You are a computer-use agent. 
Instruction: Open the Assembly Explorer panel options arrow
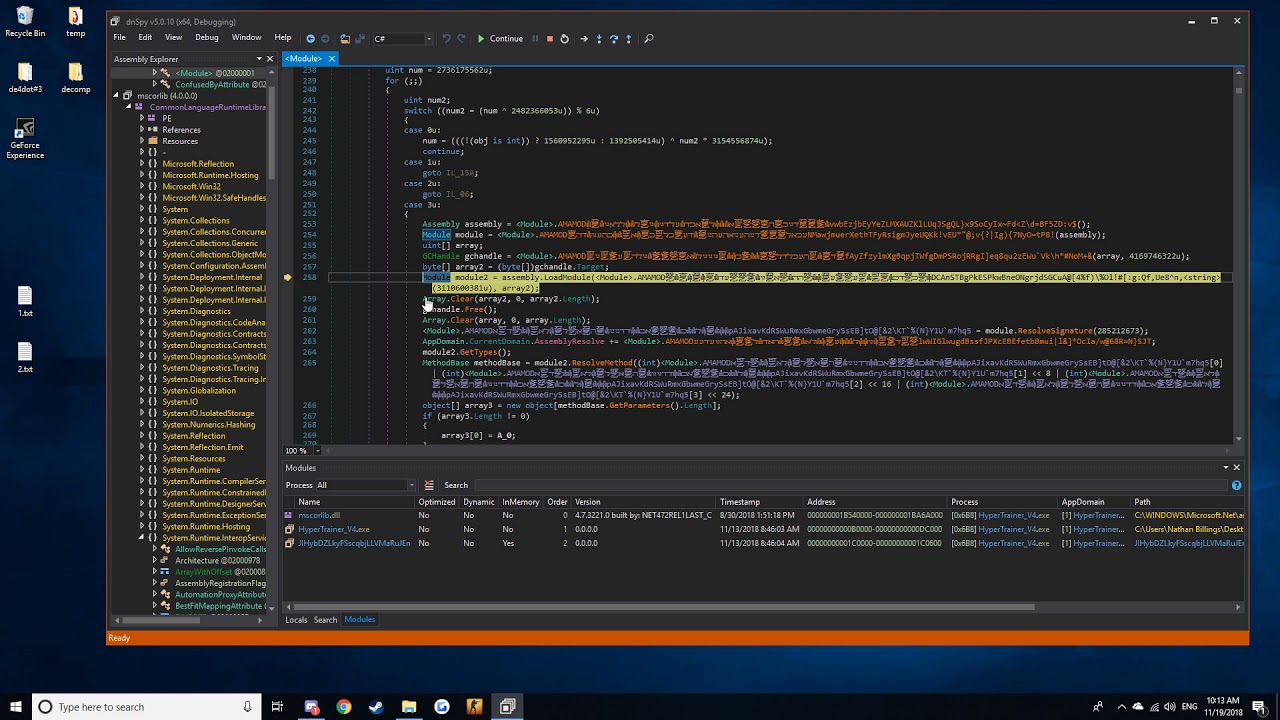pos(258,59)
